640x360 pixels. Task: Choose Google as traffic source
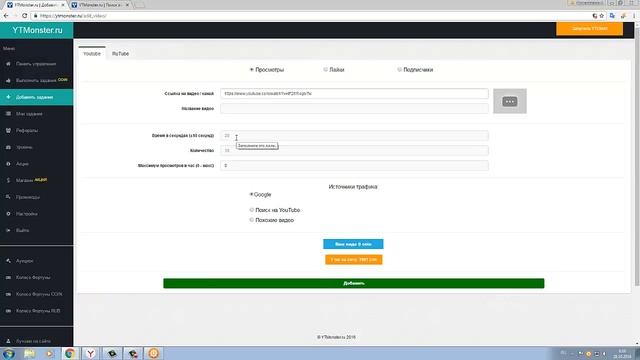click(251, 194)
